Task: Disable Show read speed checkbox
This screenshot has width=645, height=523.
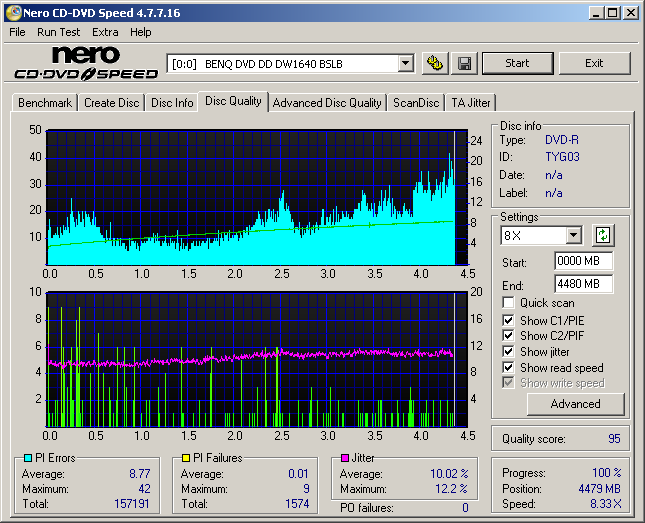Action: click(x=509, y=368)
